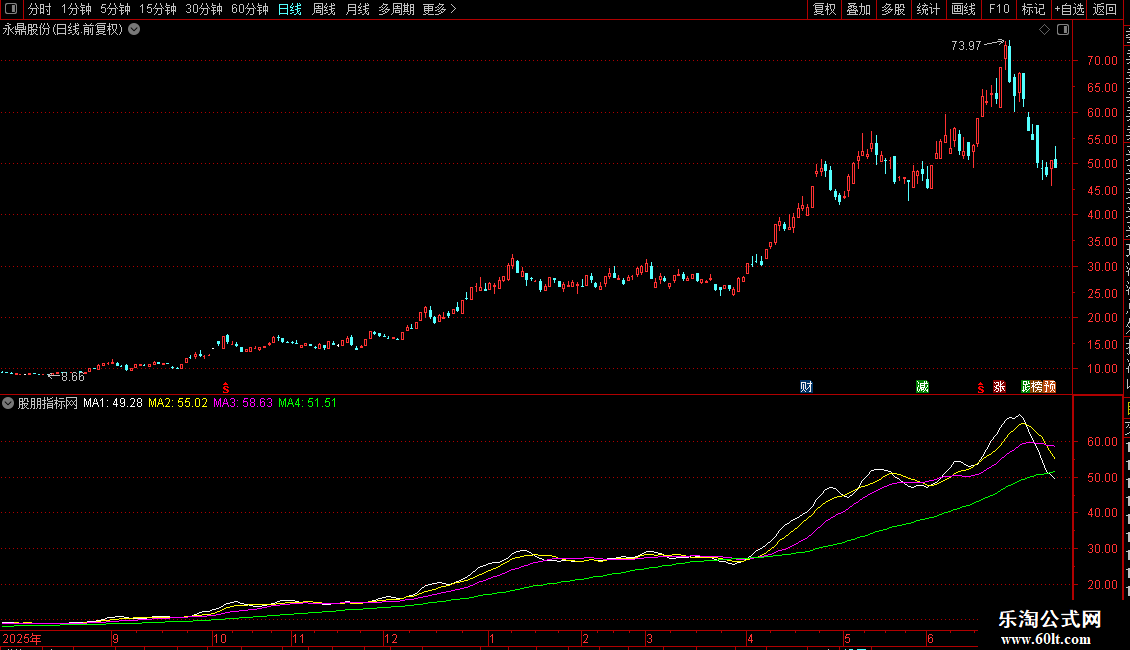Click the MA4: 51.51 value

tap(308, 403)
